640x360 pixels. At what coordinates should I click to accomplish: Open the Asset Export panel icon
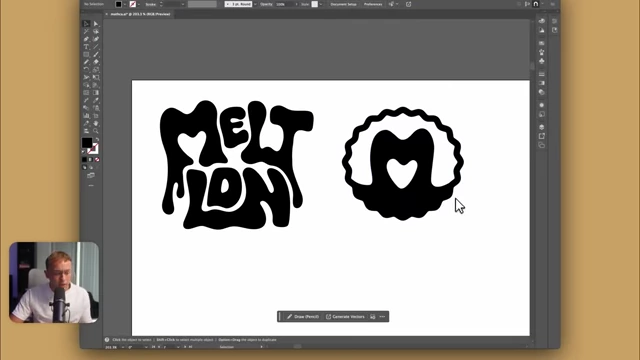pos(542,136)
